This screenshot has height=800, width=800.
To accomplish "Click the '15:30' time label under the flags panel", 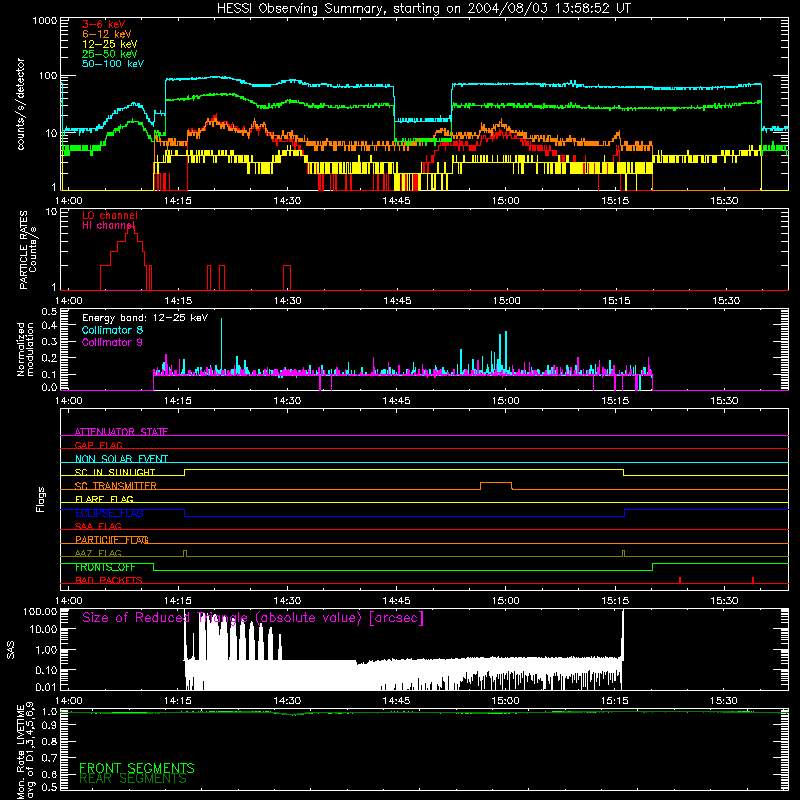I will [724, 601].
